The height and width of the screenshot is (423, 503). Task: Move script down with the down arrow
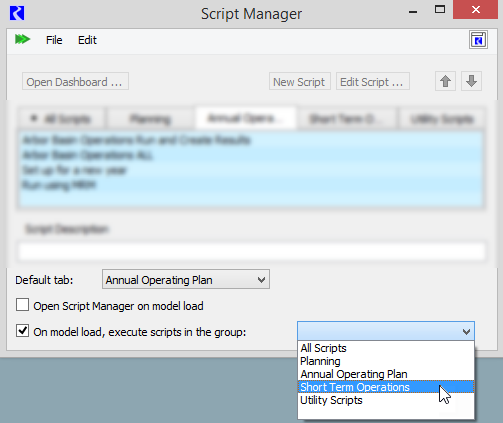(x=471, y=81)
